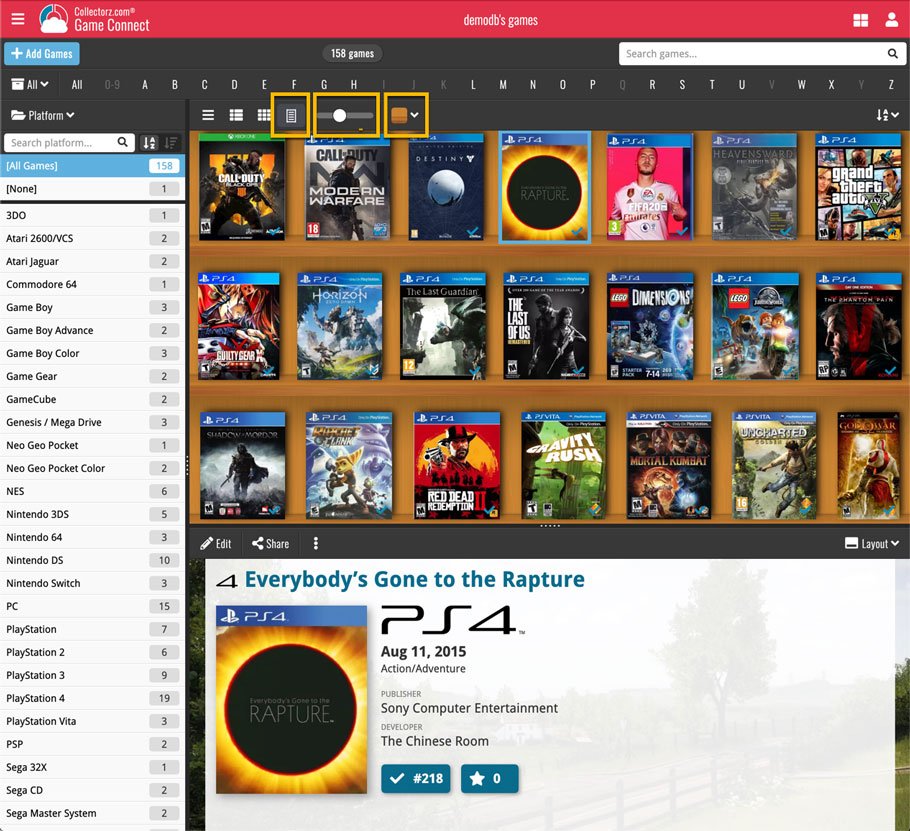Select PlayStation Vita platform

[92, 721]
